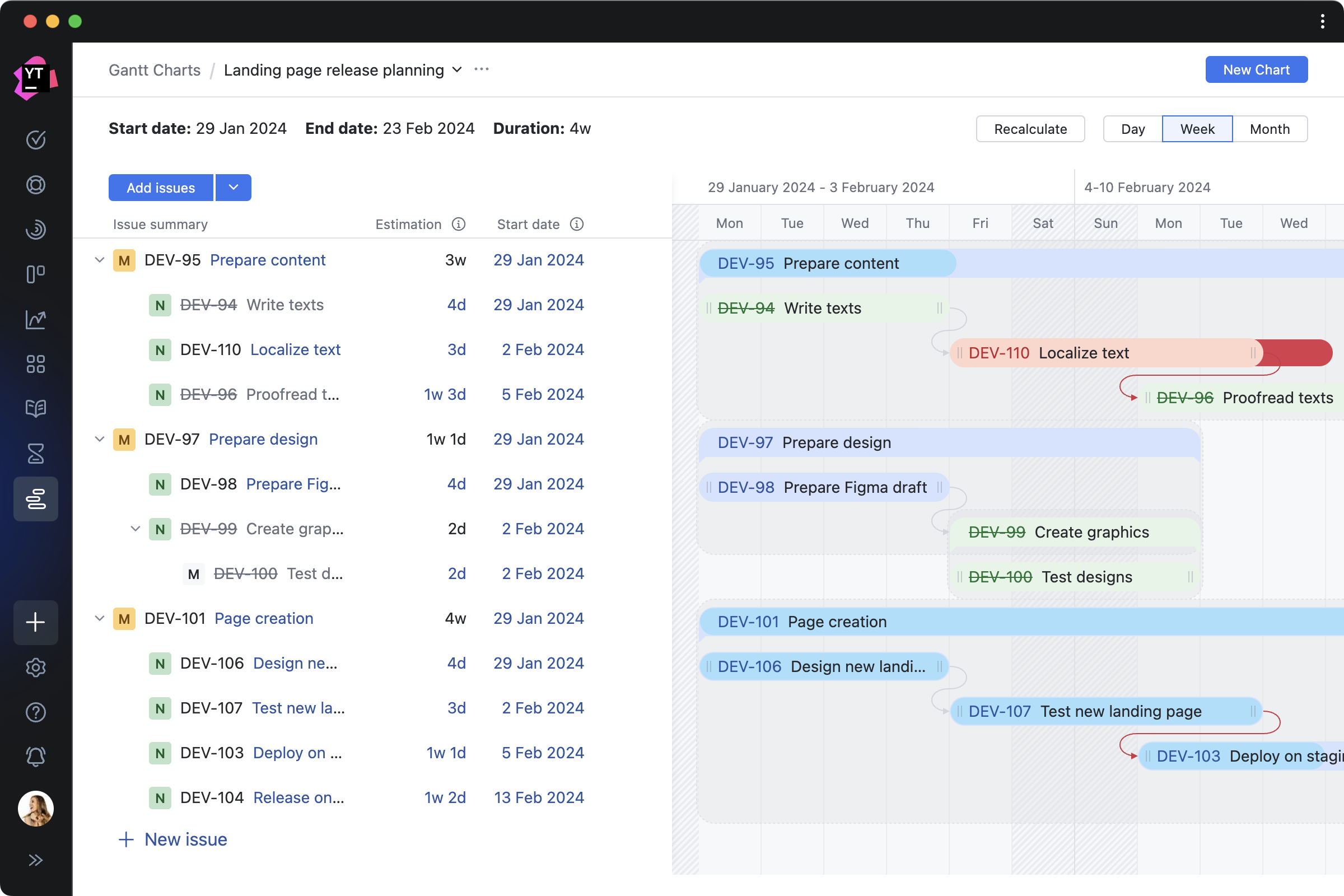1344x896 pixels.
Task: Open Notifications via the bell icon
Action: 35,757
